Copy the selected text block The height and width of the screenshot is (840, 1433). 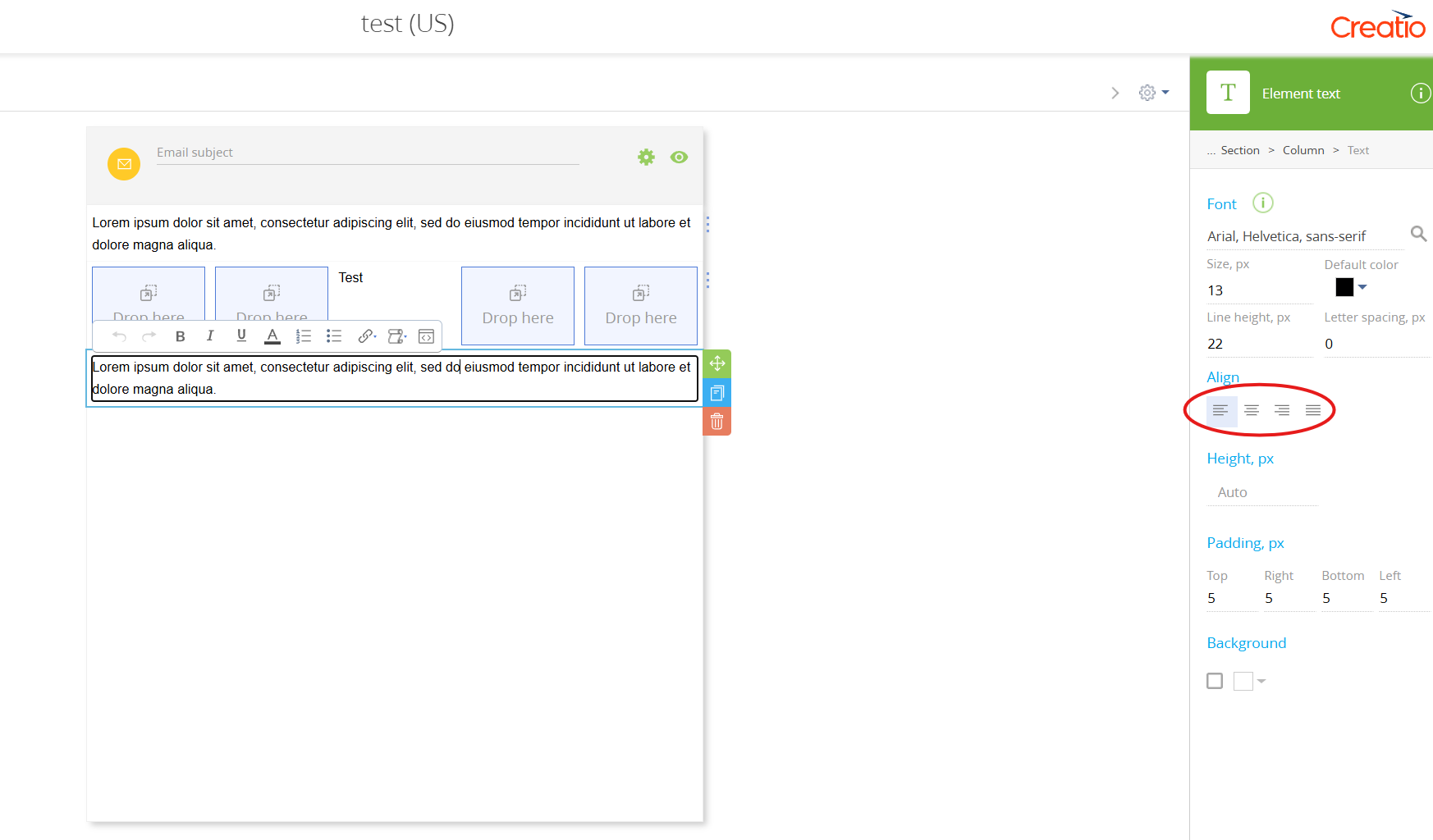pos(716,393)
